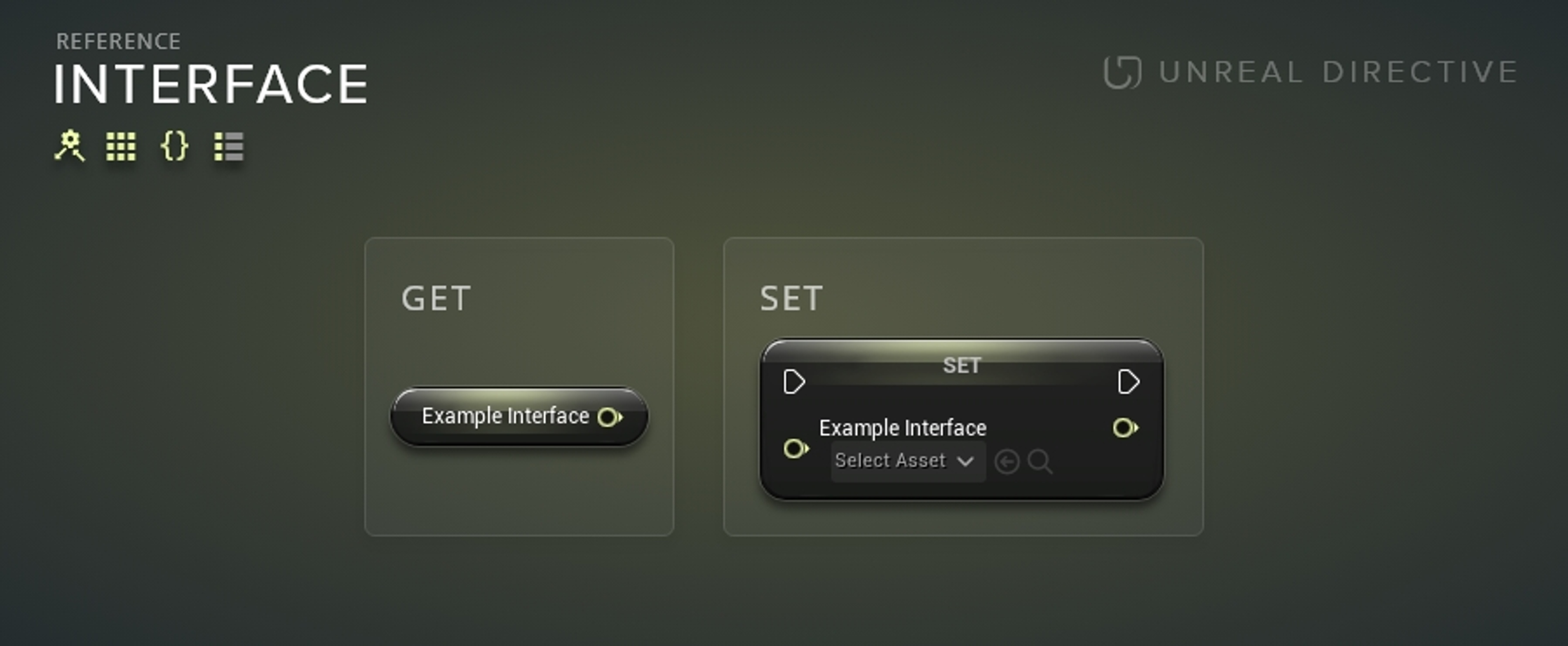Click the single variable type icon
This screenshot has height=646, width=1568.
pos(69,146)
